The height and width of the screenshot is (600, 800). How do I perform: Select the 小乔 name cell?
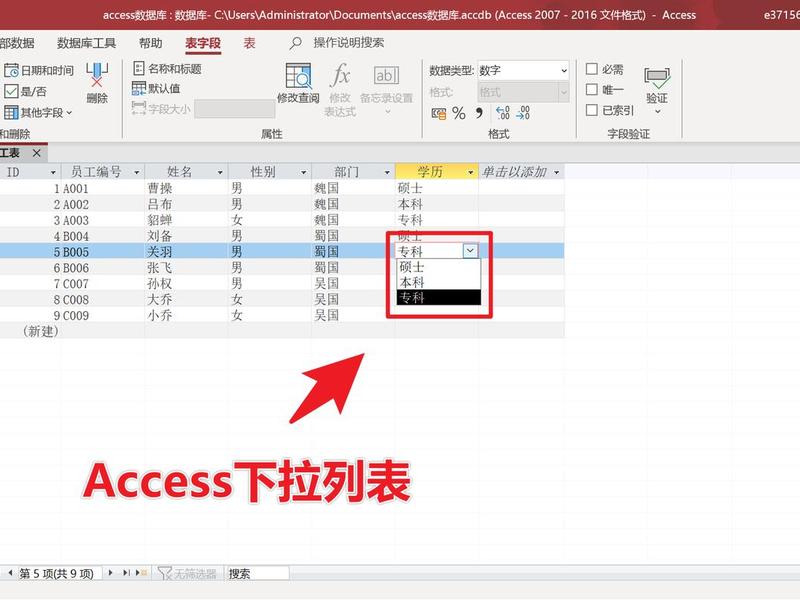(187, 315)
